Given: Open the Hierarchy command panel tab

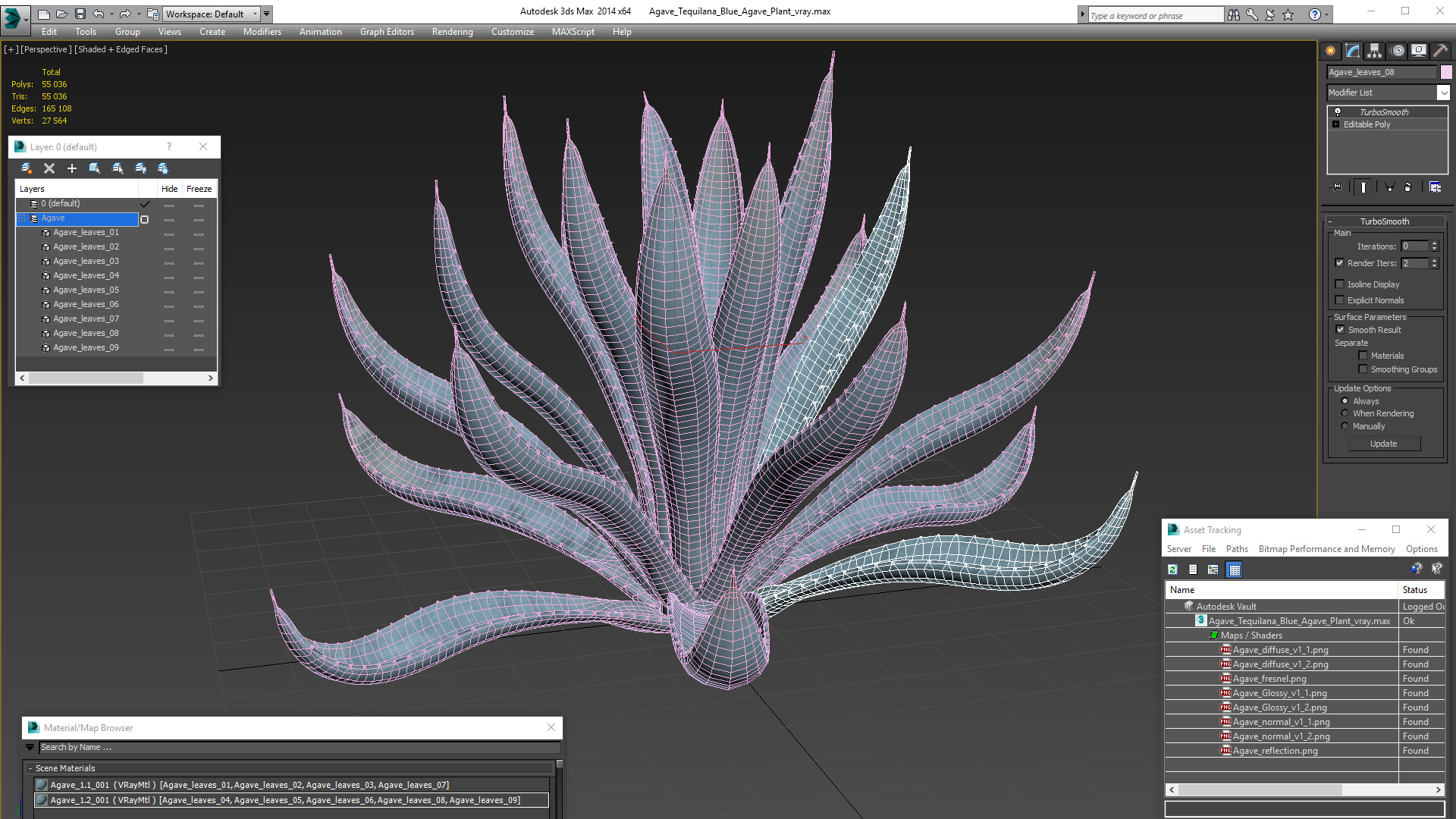Looking at the screenshot, I should point(1375,51).
